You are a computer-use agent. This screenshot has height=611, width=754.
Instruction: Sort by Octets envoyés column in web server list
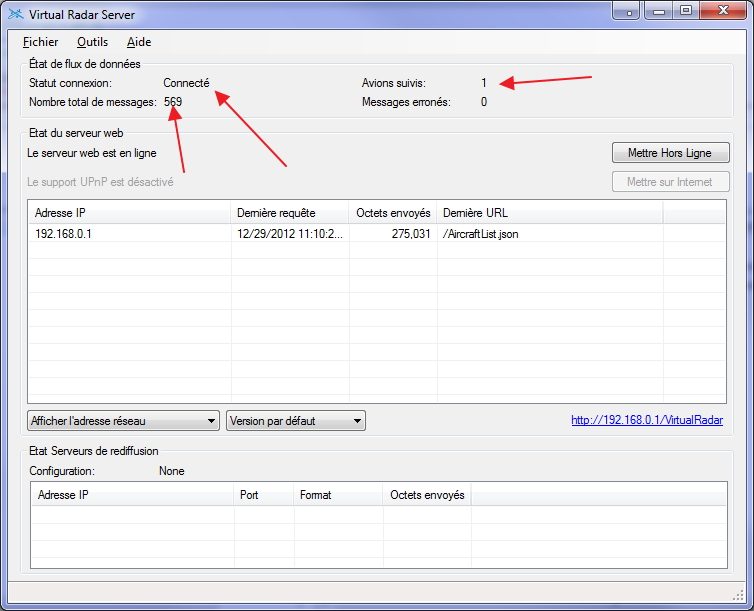pyautogui.click(x=393, y=213)
